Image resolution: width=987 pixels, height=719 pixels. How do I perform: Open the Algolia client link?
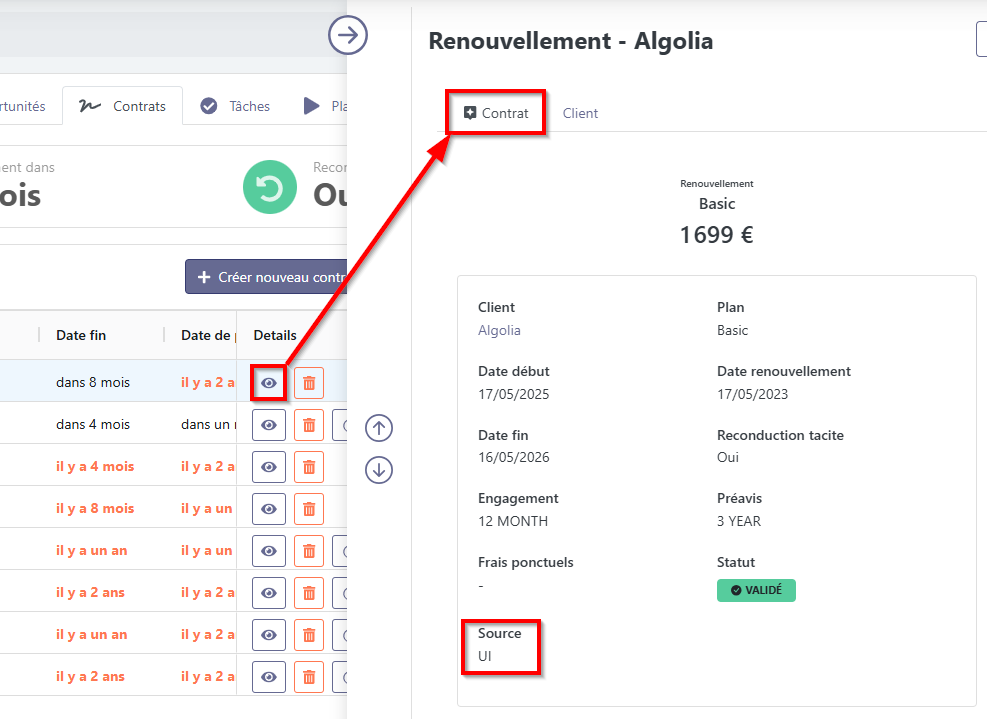(499, 330)
